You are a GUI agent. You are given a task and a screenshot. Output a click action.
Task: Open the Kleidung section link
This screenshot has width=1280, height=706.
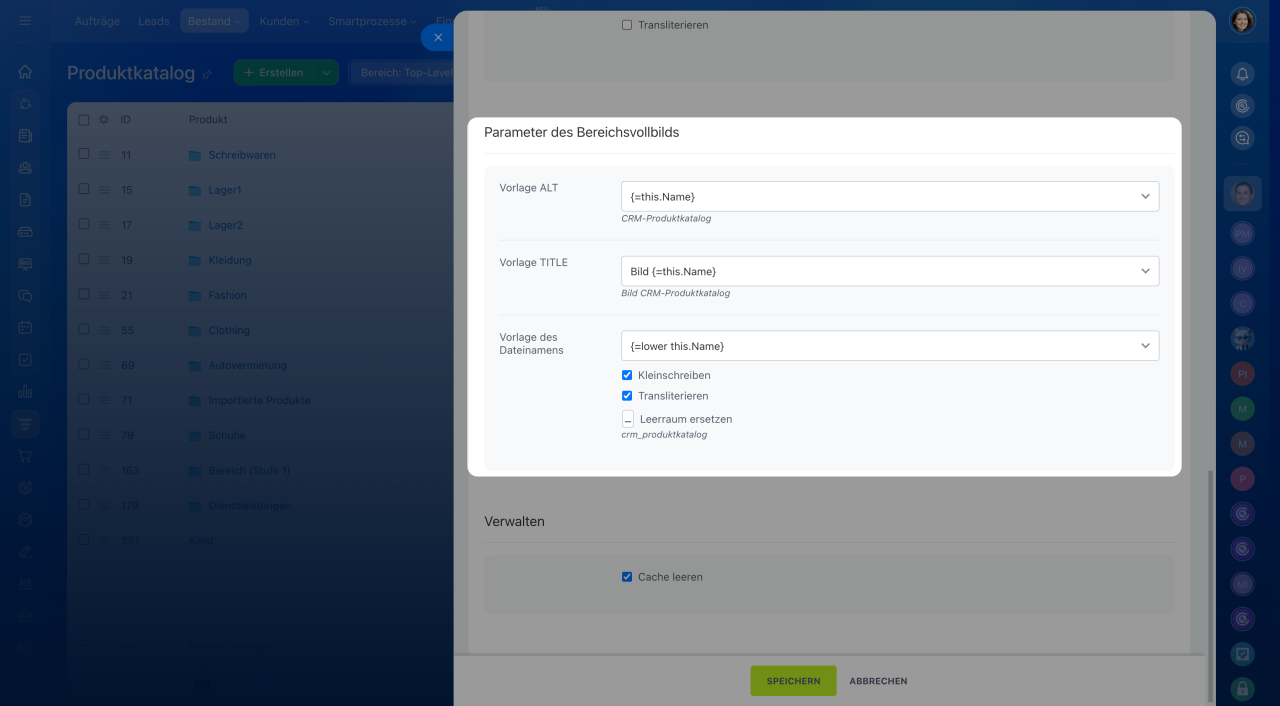(230, 260)
